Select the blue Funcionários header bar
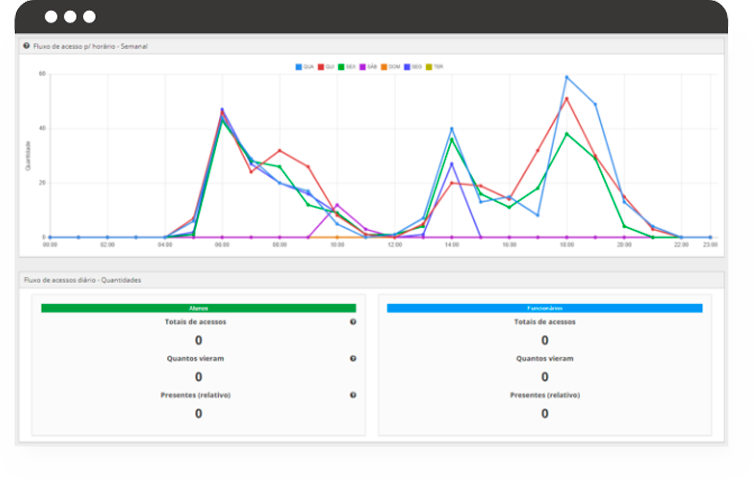Viewport: 754px width, 480px height. [544, 308]
